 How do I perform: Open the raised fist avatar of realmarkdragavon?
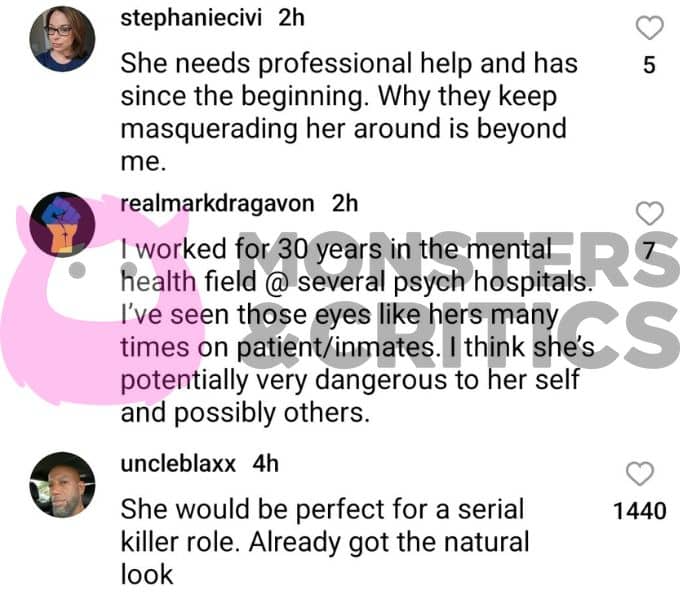(x=62, y=225)
